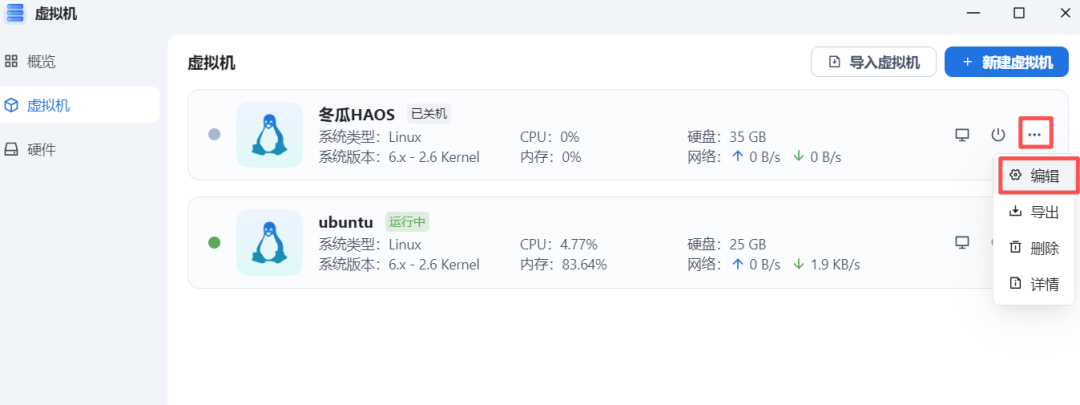Go to 概览 in the sidebar
The image size is (1080, 405).
point(40,61)
